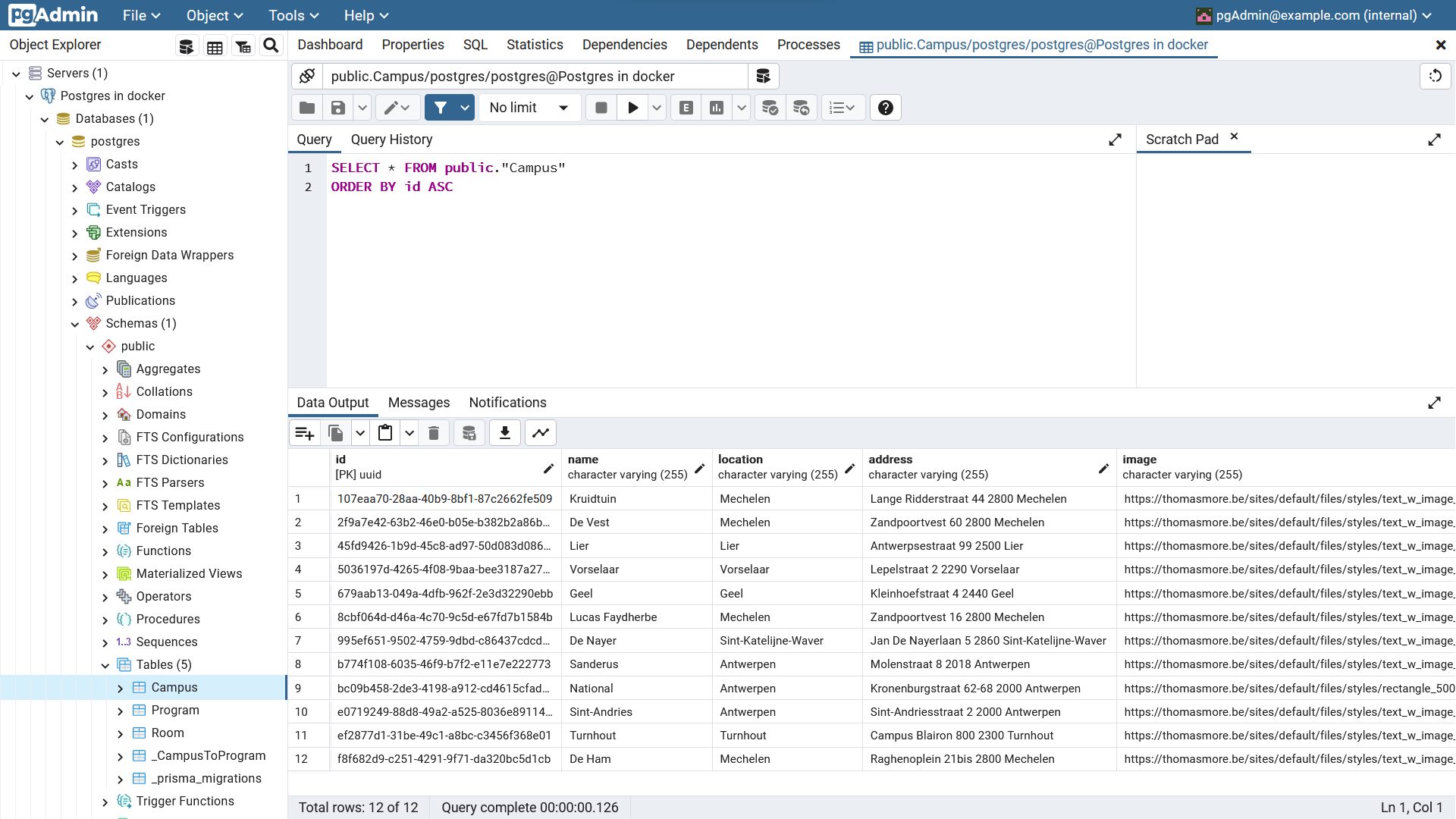
Task: Open the No limit rows dropdown
Action: pos(529,108)
